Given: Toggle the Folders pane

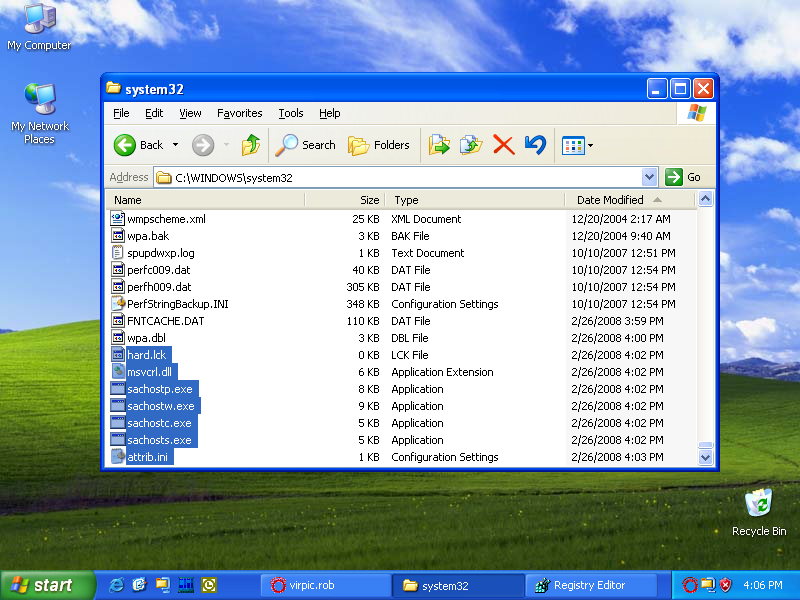Looking at the screenshot, I should pyautogui.click(x=379, y=145).
